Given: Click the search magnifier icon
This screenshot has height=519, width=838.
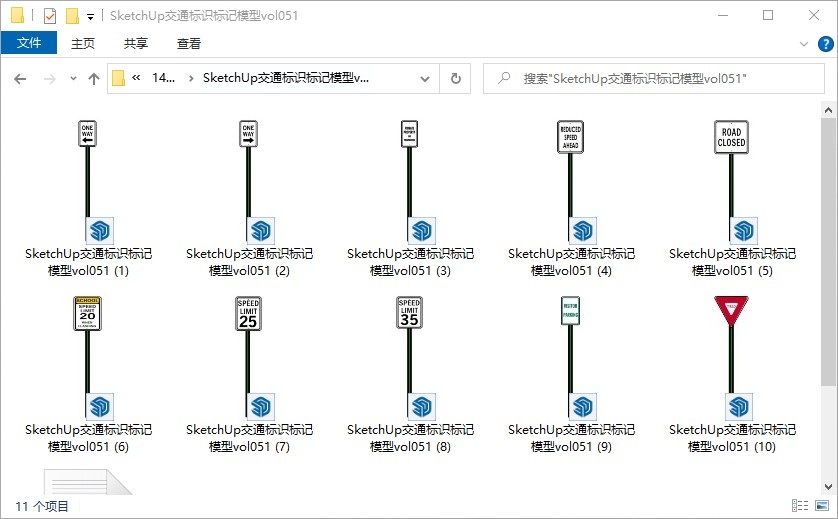Looking at the screenshot, I should pyautogui.click(x=503, y=78).
